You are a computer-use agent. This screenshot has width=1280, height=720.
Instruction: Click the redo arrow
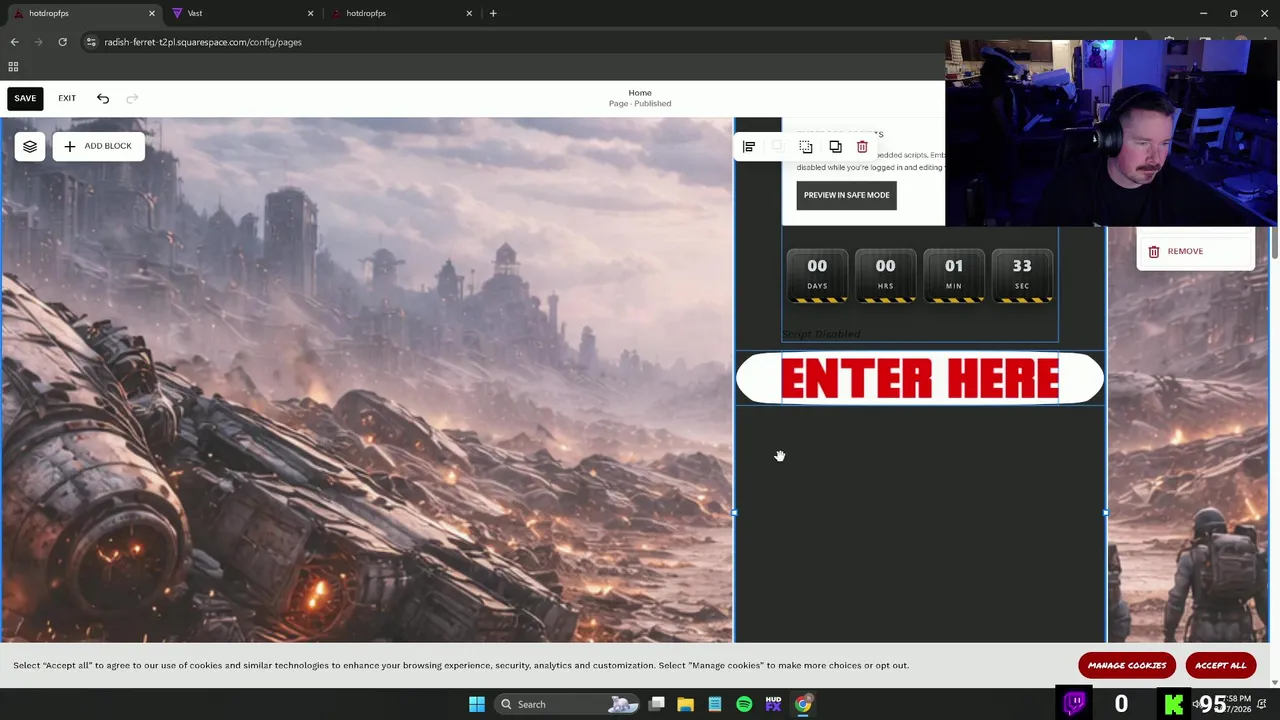point(132,98)
